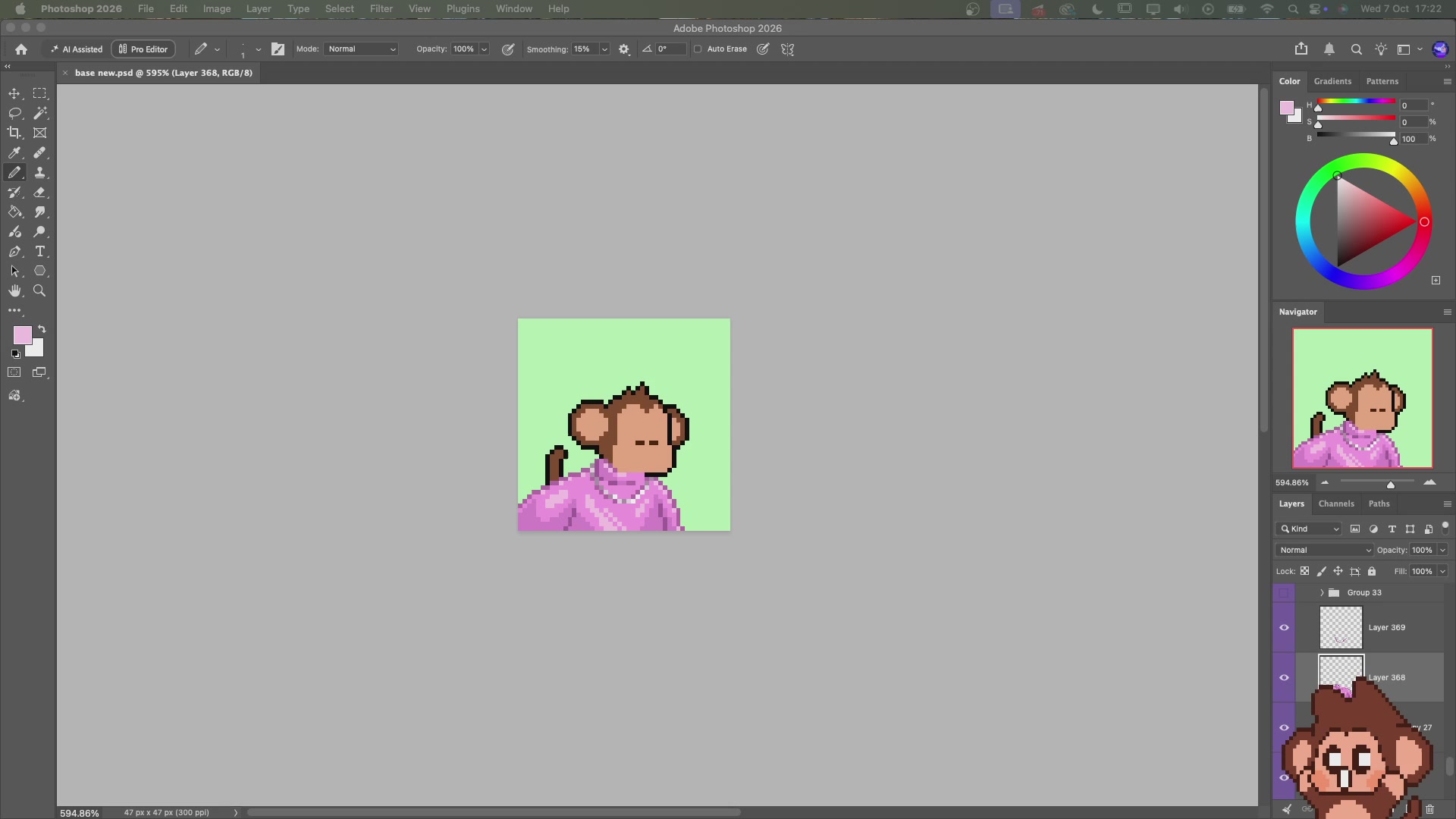Viewport: 1456px width, 819px height.
Task: Click the Navigator preview thumbnail
Action: 1363,398
